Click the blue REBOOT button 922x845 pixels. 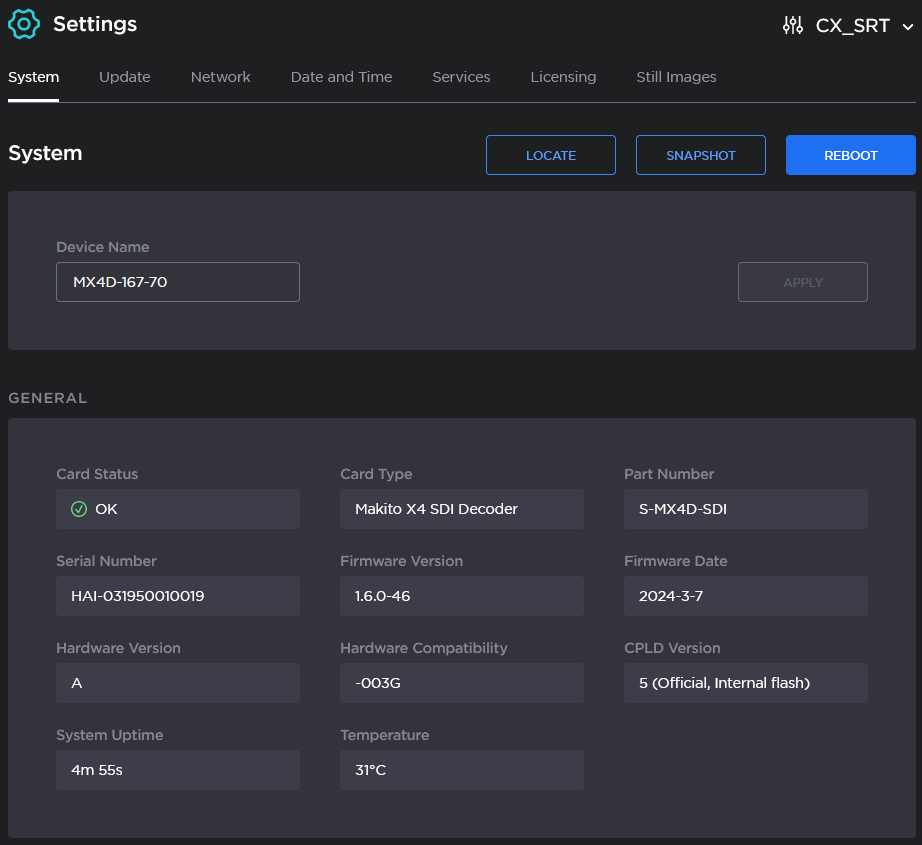(x=850, y=155)
